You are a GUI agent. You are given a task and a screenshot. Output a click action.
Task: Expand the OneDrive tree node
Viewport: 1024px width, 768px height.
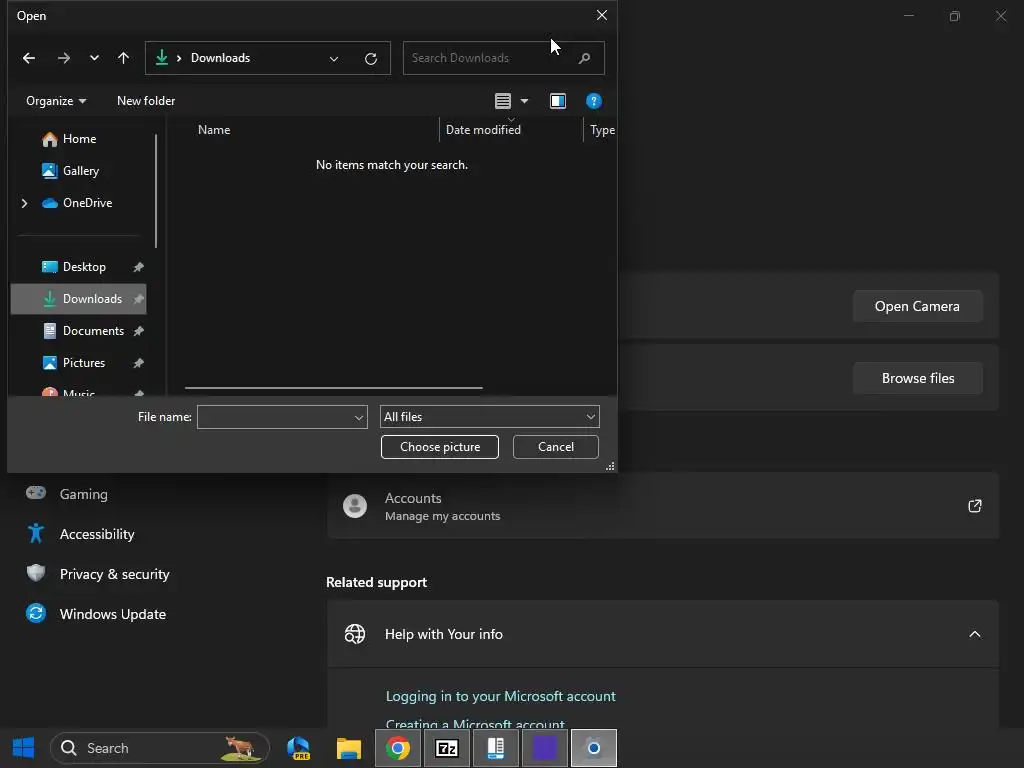24,203
